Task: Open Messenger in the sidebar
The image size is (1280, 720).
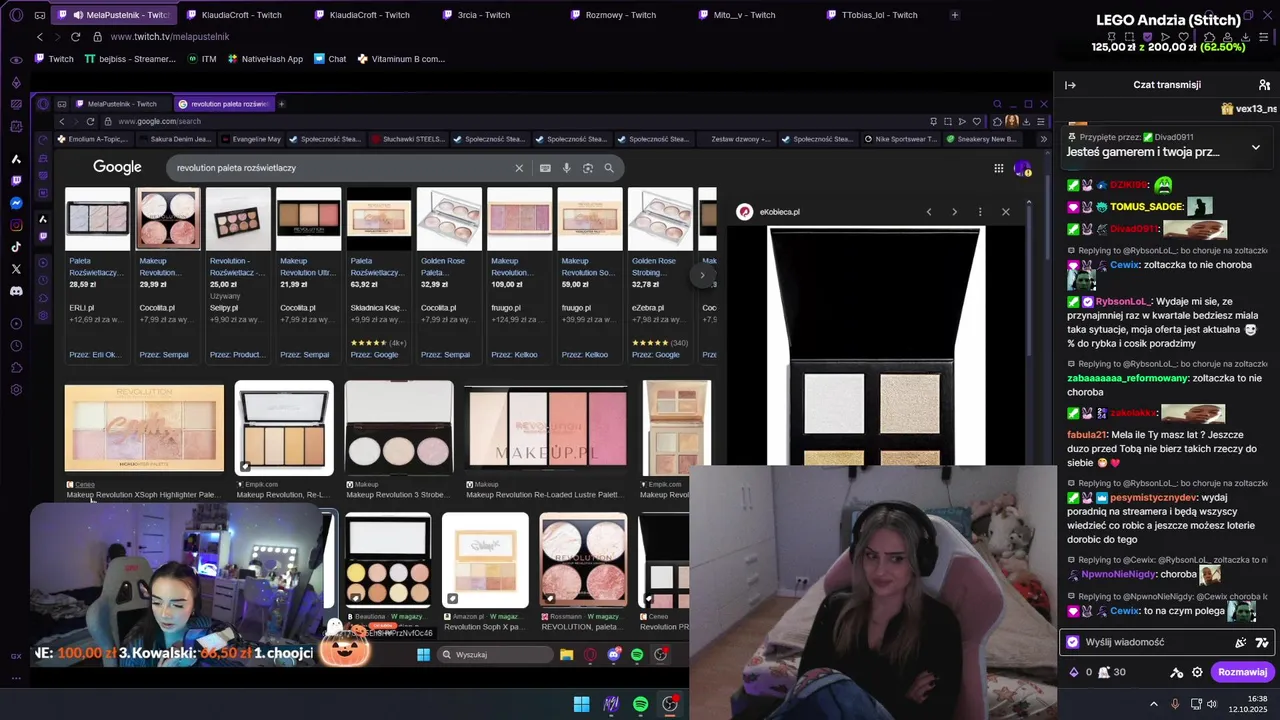Action: pyautogui.click(x=16, y=203)
